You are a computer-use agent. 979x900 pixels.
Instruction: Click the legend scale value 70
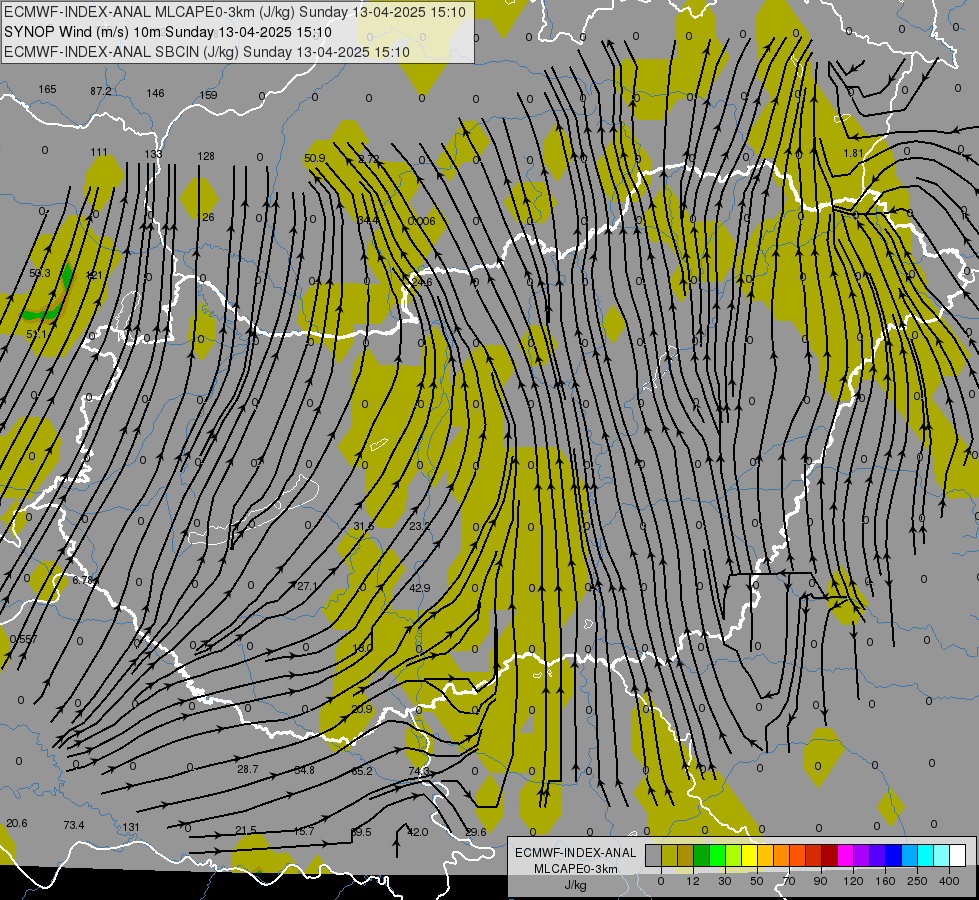[x=789, y=881]
